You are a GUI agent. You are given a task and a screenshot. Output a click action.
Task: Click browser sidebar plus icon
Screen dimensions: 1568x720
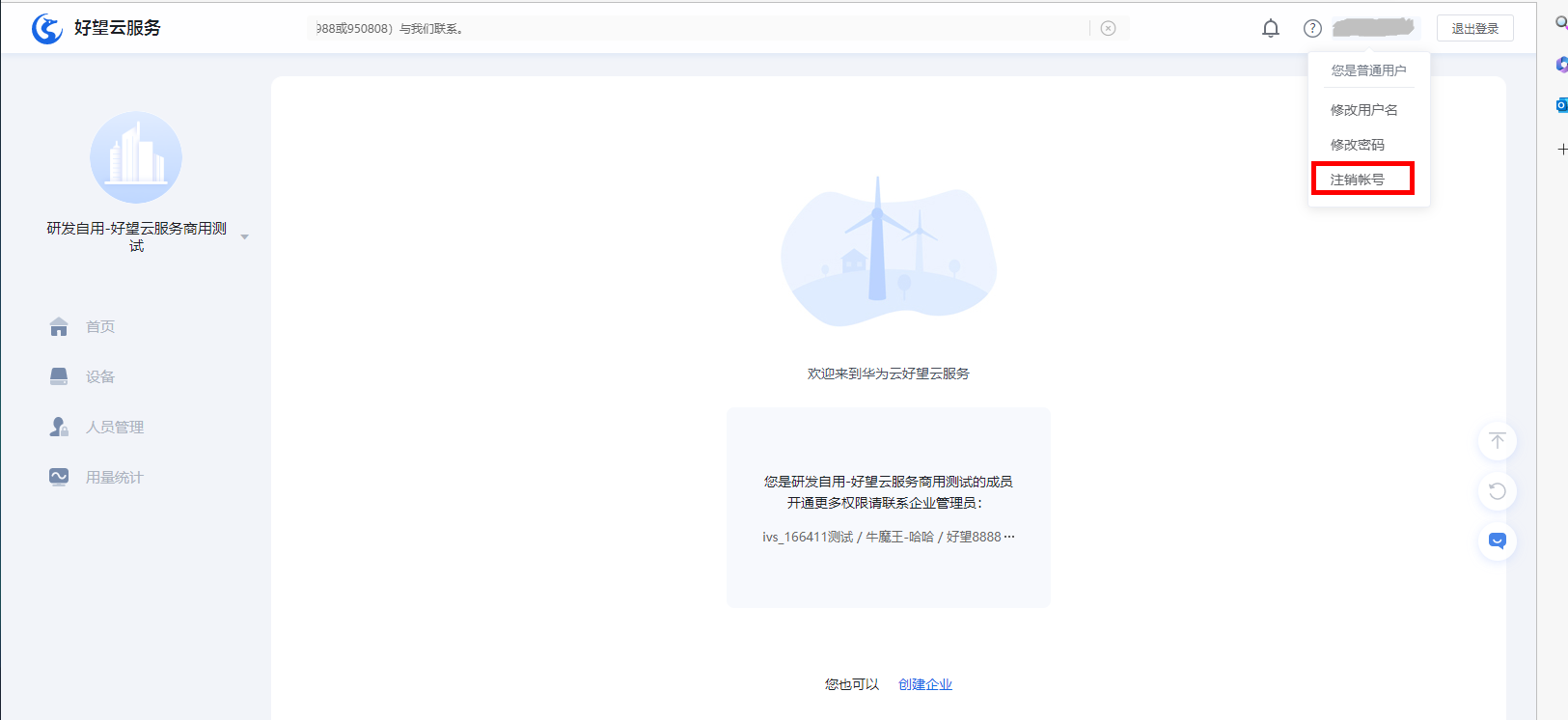tap(1562, 150)
